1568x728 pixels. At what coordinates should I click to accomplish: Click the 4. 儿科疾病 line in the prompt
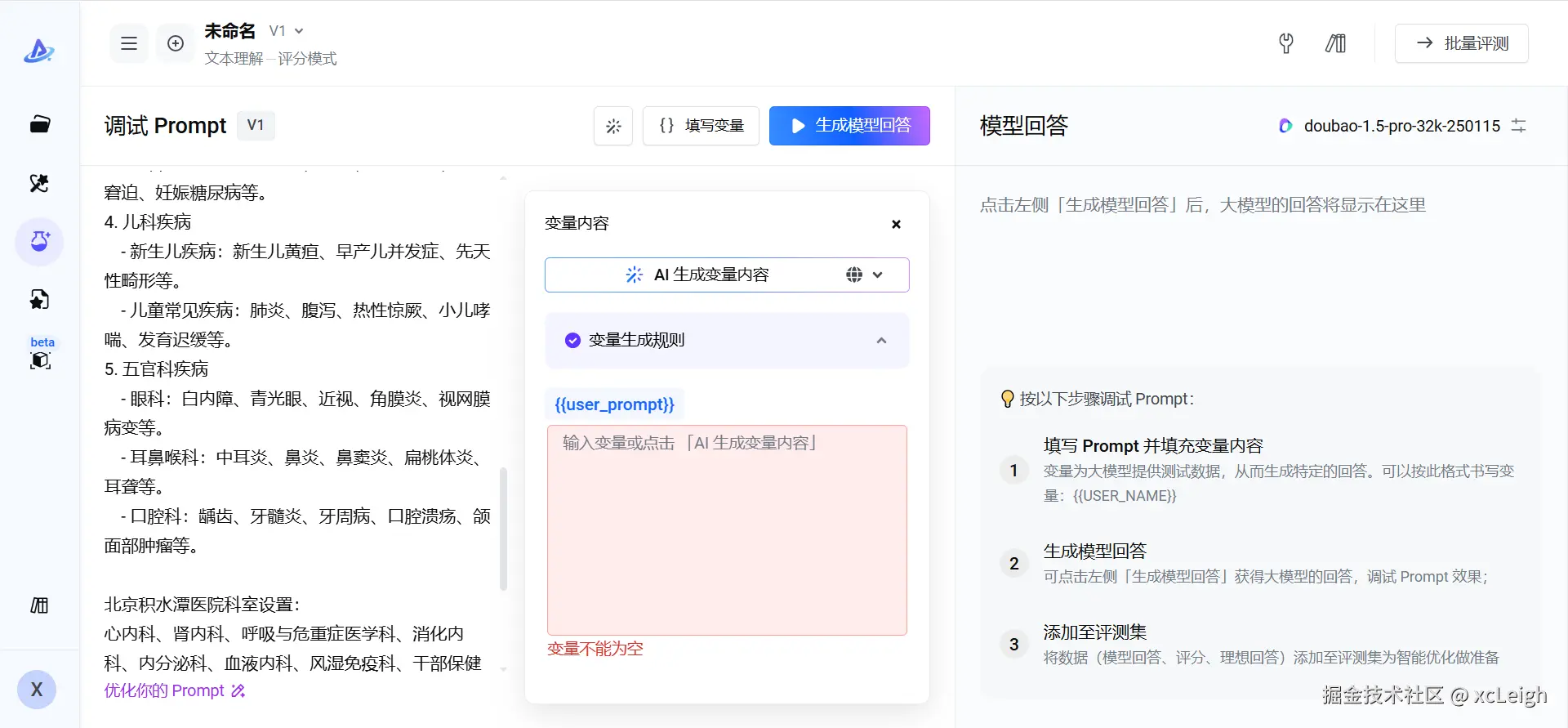pos(148,222)
